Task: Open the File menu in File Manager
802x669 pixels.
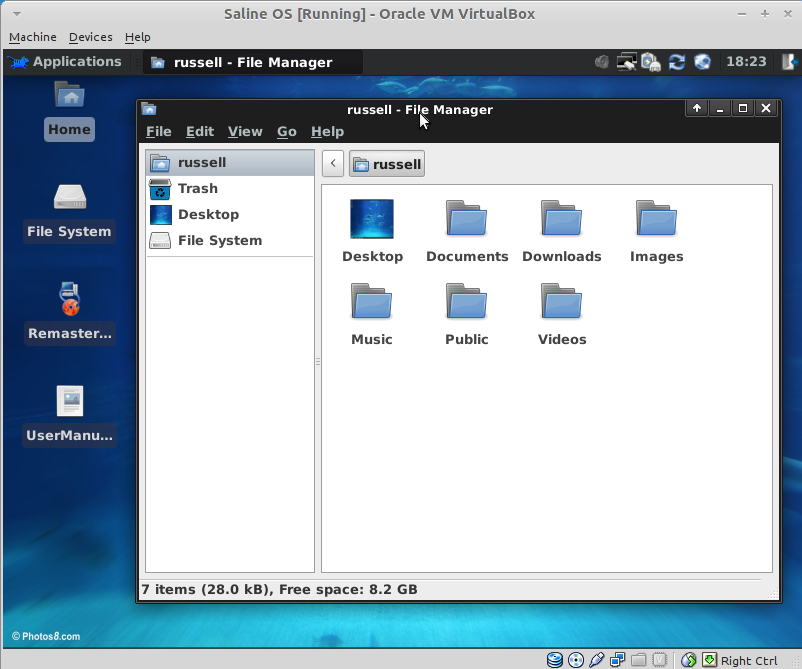Action: click(158, 131)
